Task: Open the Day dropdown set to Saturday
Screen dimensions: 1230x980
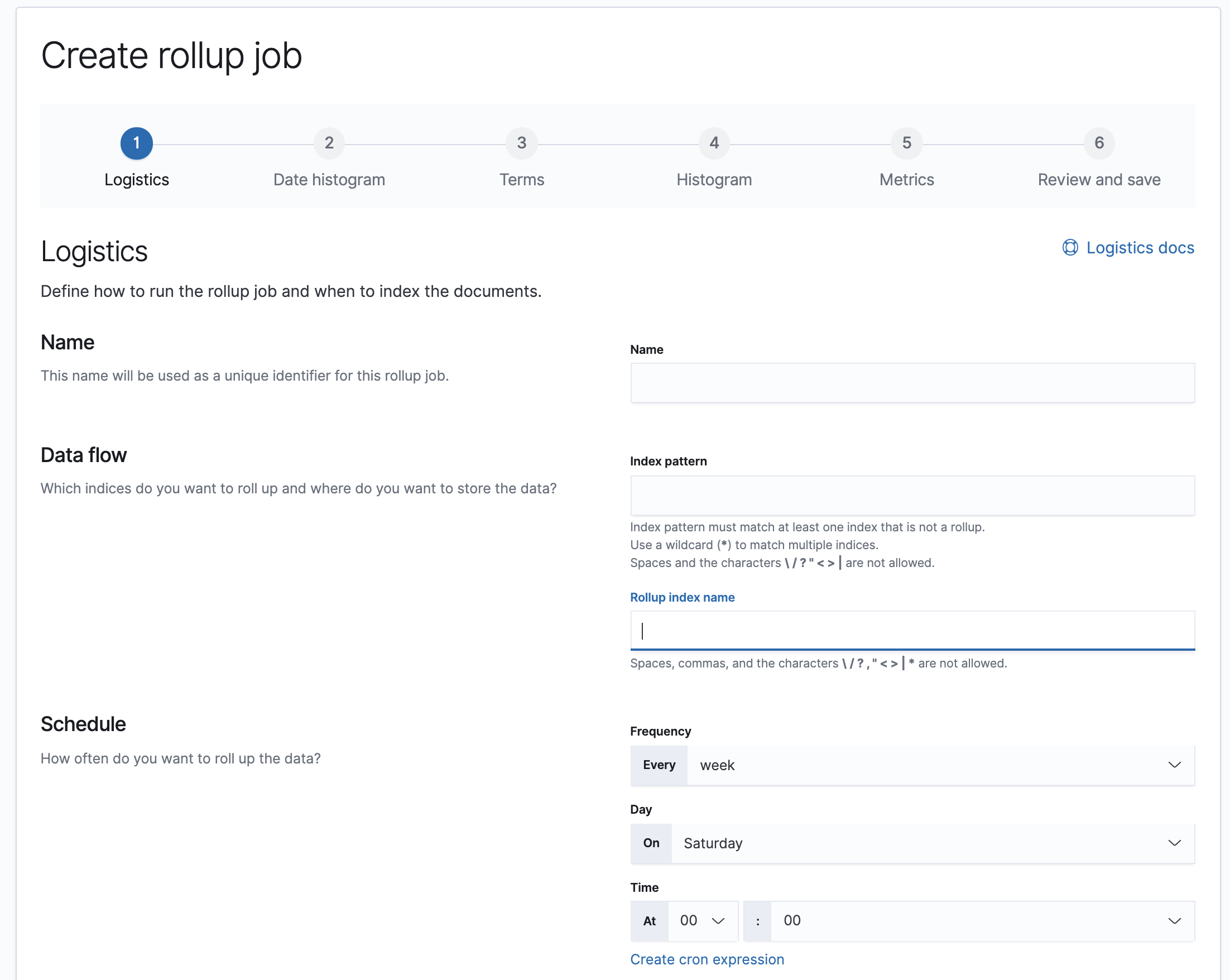Action: pos(933,843)
